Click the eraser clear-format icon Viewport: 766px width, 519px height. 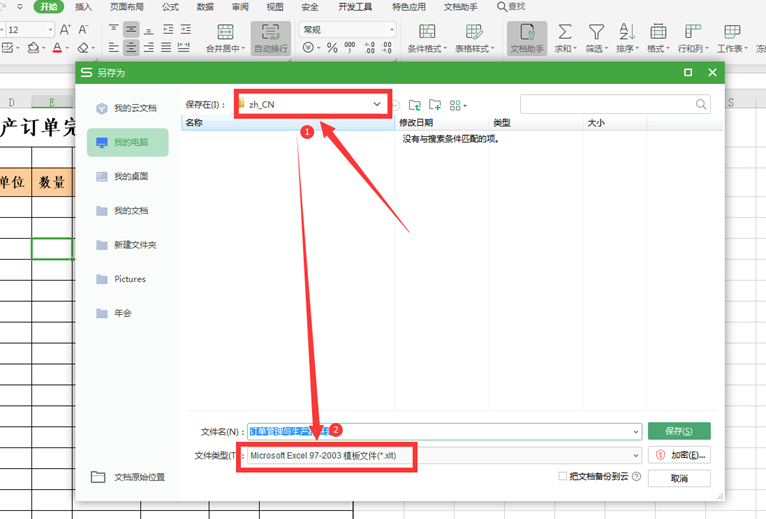(83, 47)
